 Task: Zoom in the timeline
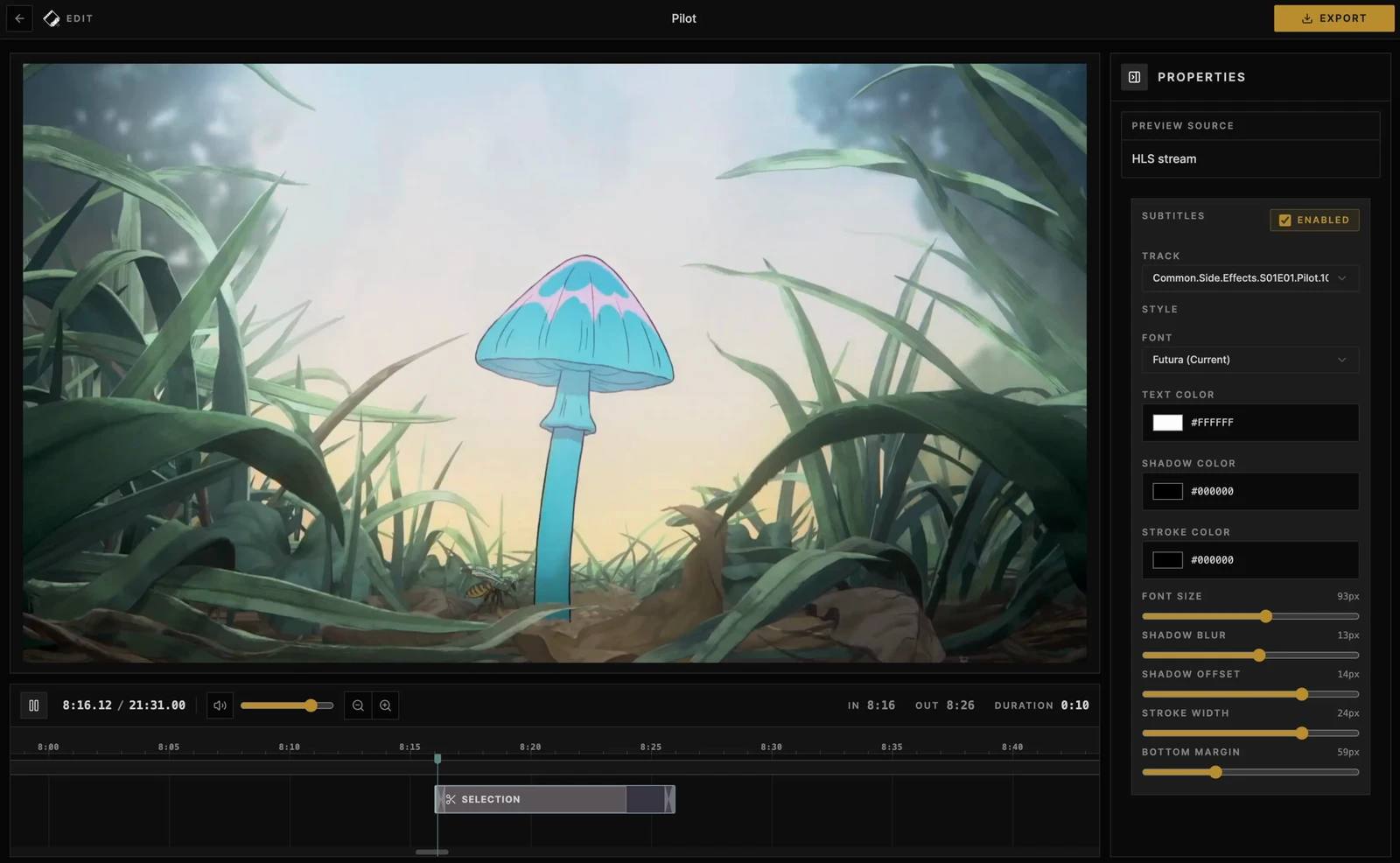[385, 705]
